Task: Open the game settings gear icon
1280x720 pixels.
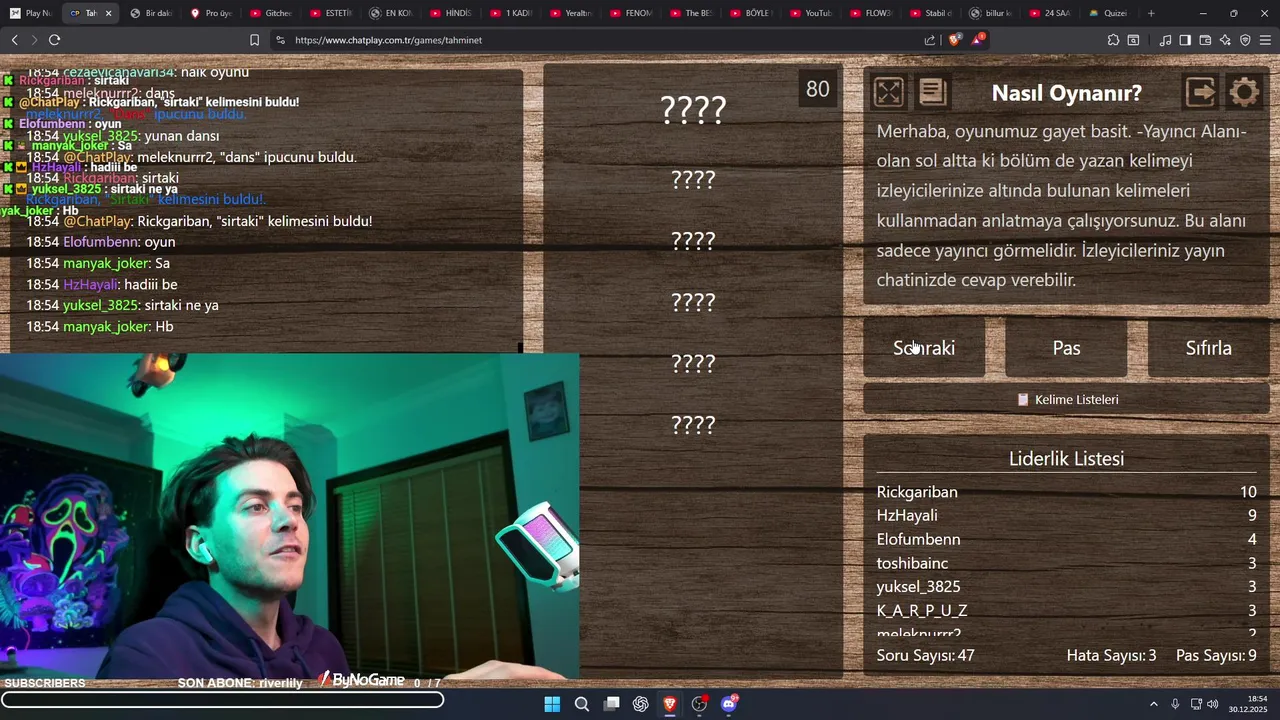Action: coord(1244,92)
